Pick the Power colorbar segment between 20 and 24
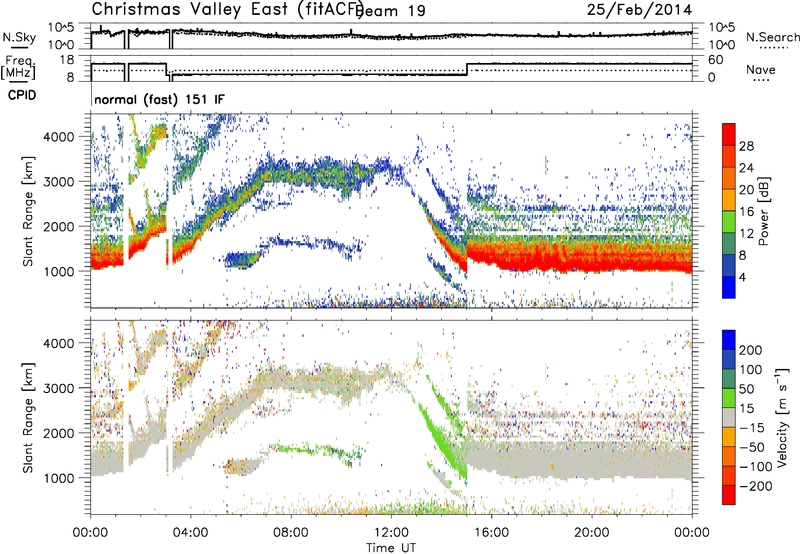Image resolution: width=800 pixels, height=554 pixels. pyautogui.click(x=729, y=178)
